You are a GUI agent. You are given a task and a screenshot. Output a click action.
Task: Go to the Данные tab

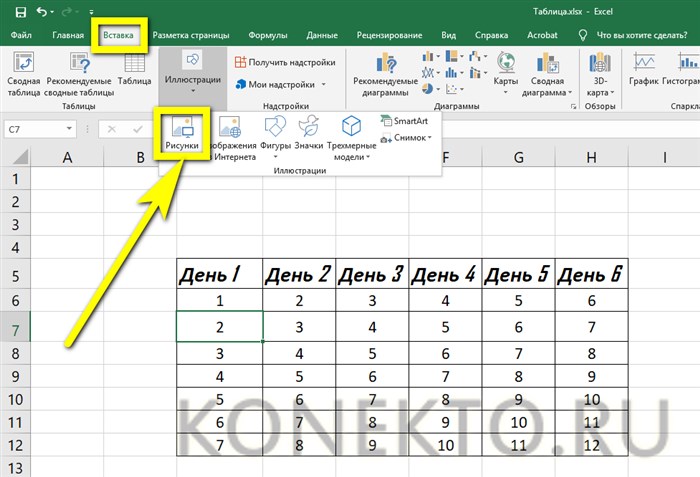pos(322,35)
